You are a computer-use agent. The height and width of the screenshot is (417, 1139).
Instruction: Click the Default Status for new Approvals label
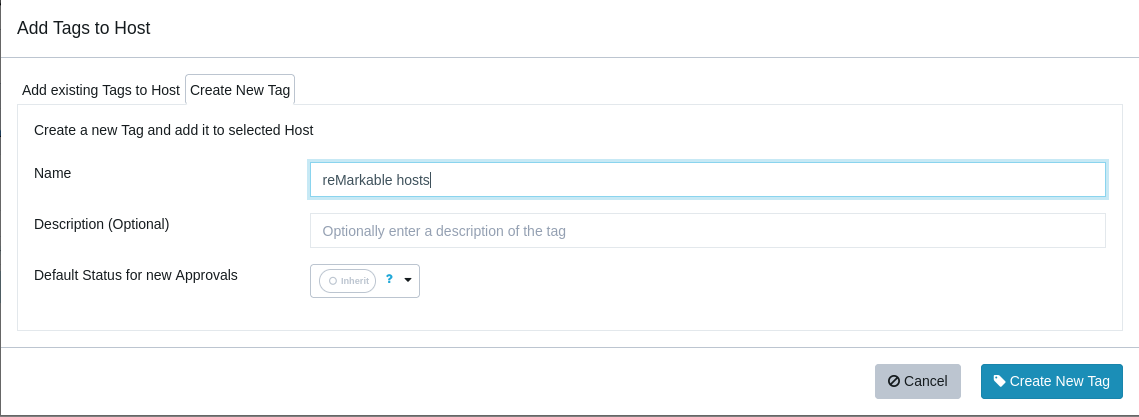tap(136, 275)
